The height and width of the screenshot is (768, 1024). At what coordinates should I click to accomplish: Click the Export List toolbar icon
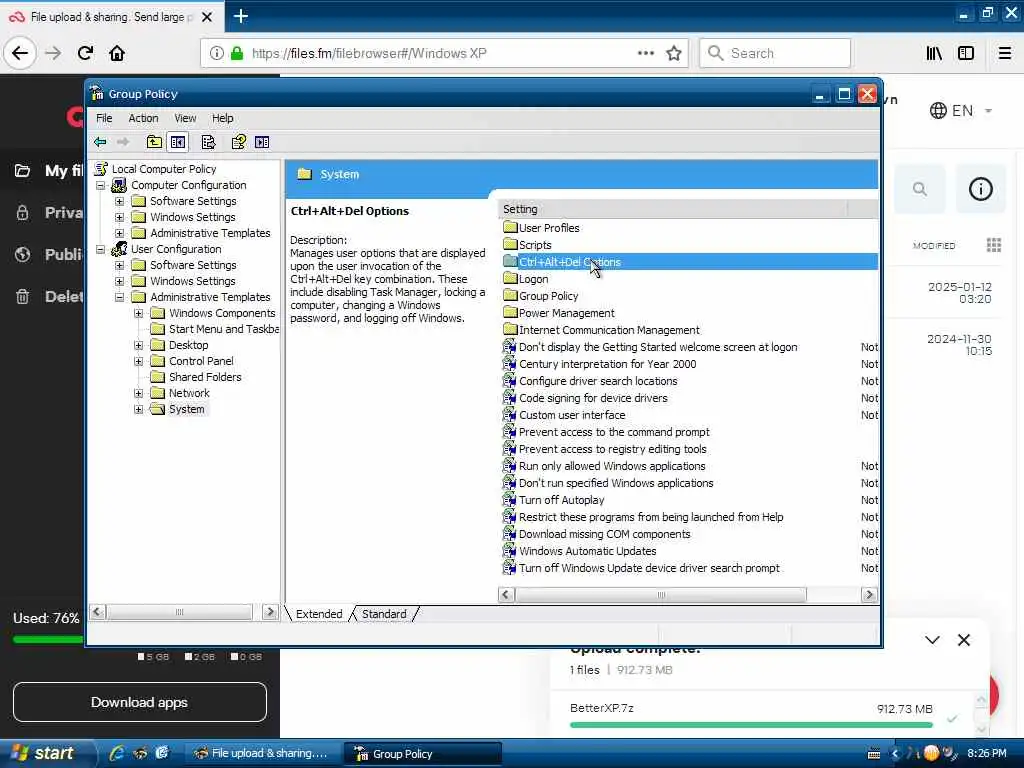click(x=208, y=142)
